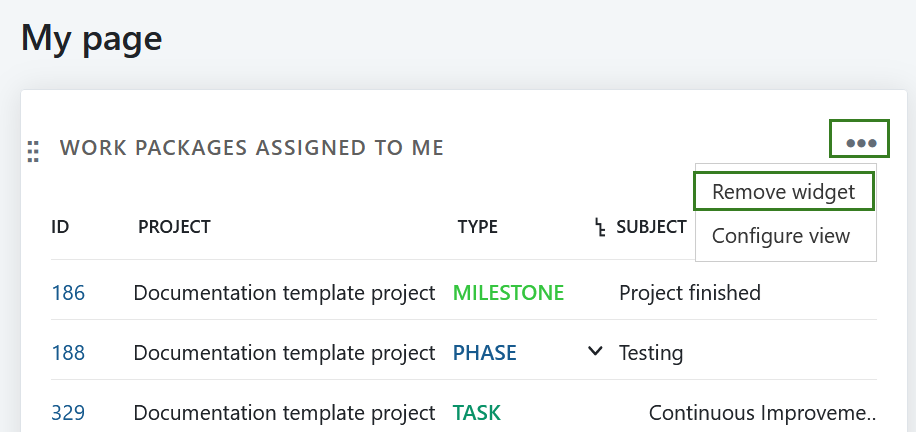Open work package ID 188
916x432 pixels.
tap(68, 353)
